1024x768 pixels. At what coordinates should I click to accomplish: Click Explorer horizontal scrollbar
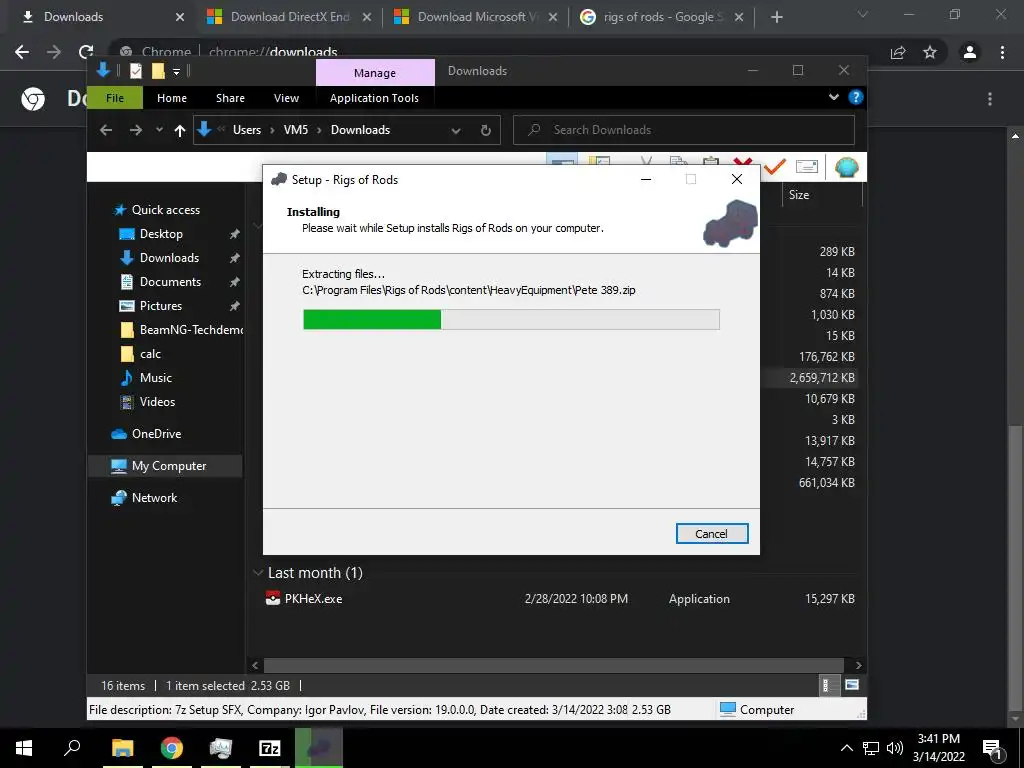click(x=556, y=665)
